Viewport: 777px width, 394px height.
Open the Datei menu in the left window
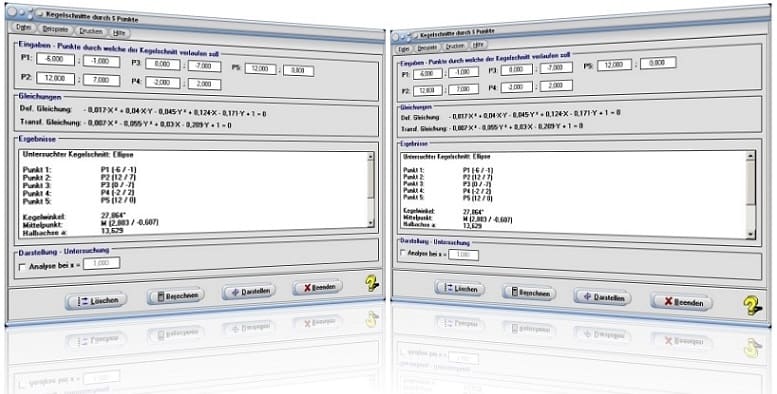[x=23, y=28]
